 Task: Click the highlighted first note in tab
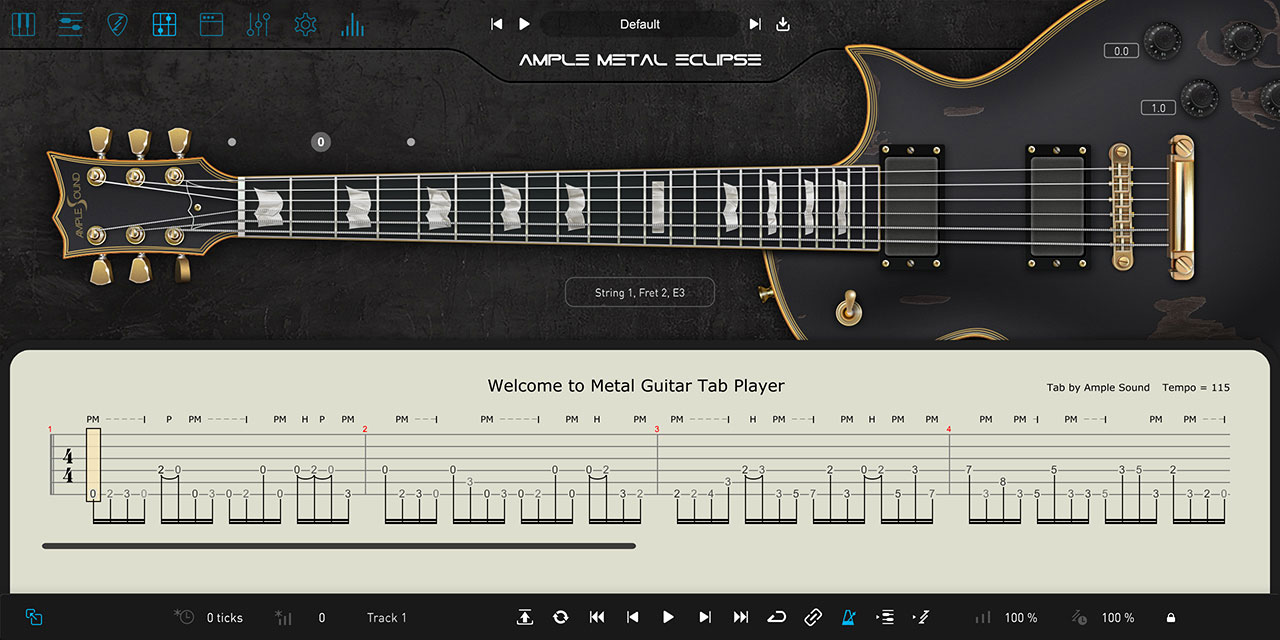93,465
